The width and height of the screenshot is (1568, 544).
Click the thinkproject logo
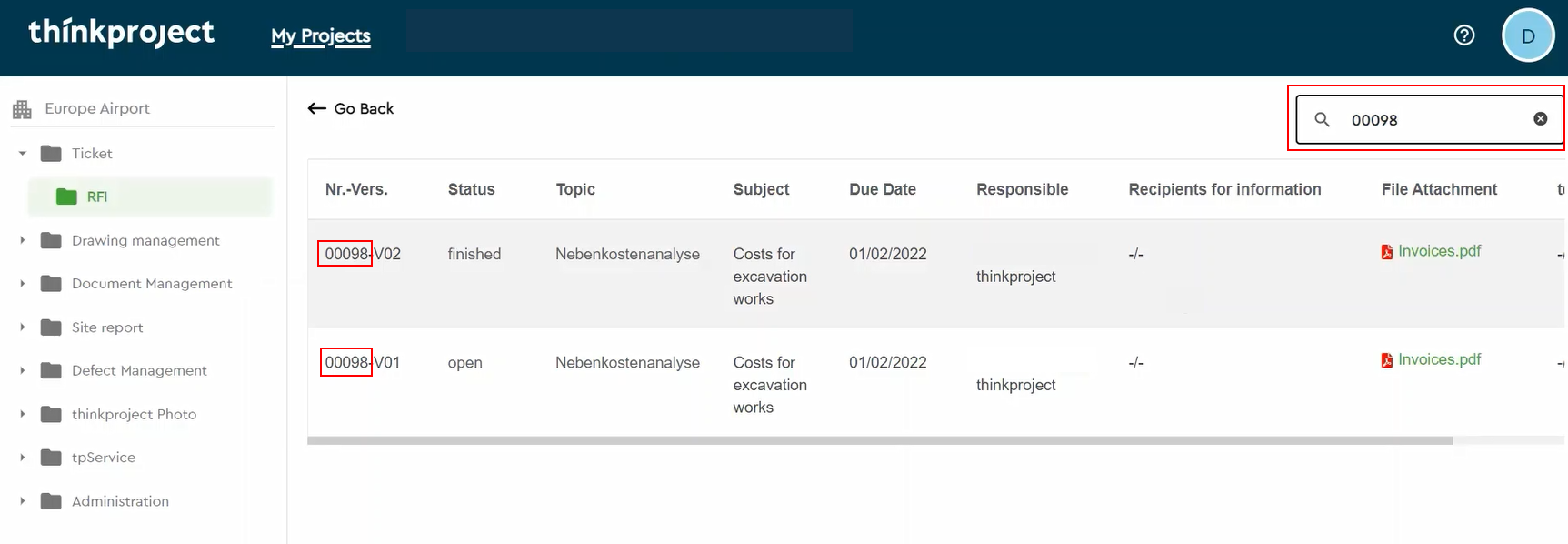pyautogui.click(x=121, y=33)
